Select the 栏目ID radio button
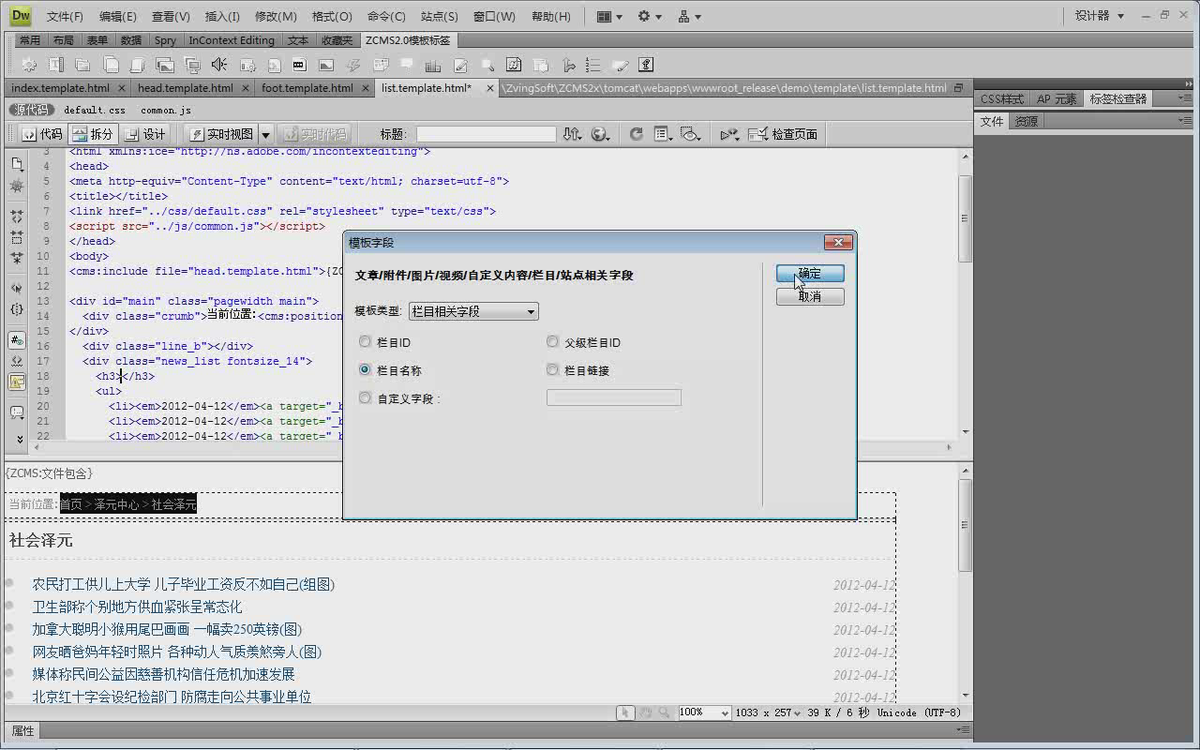This screenshot has width=1200, height=750. 365,341
